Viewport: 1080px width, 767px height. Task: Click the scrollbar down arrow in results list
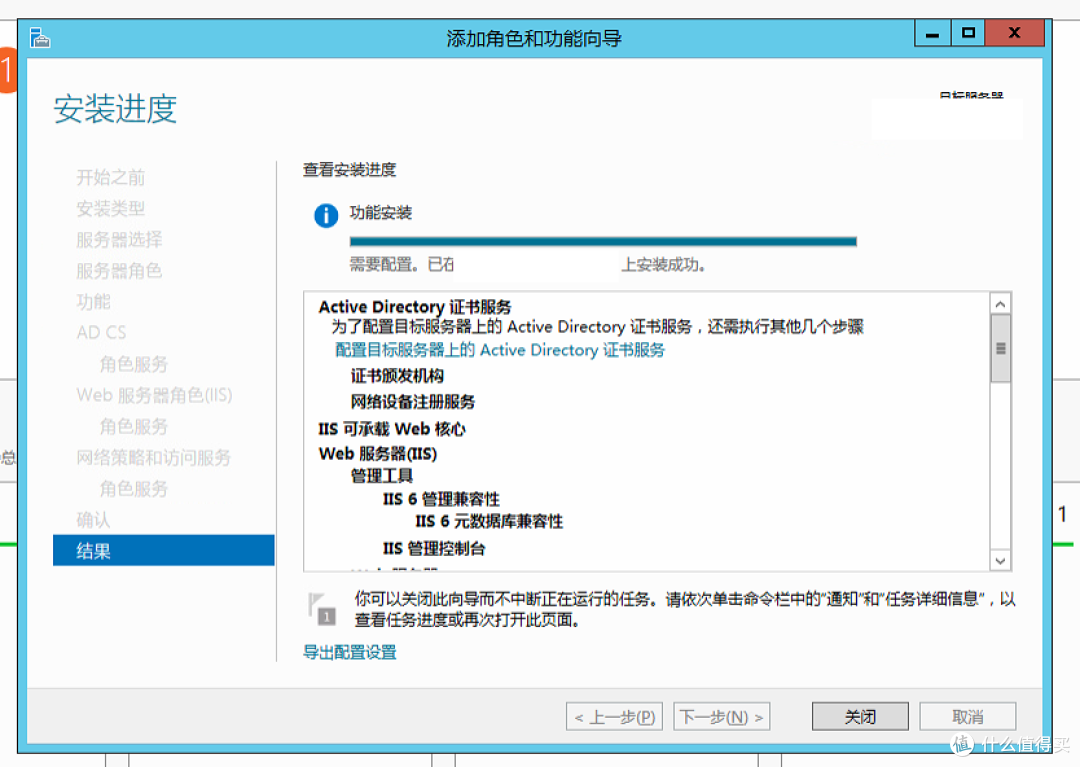(x=1000, y=560)
